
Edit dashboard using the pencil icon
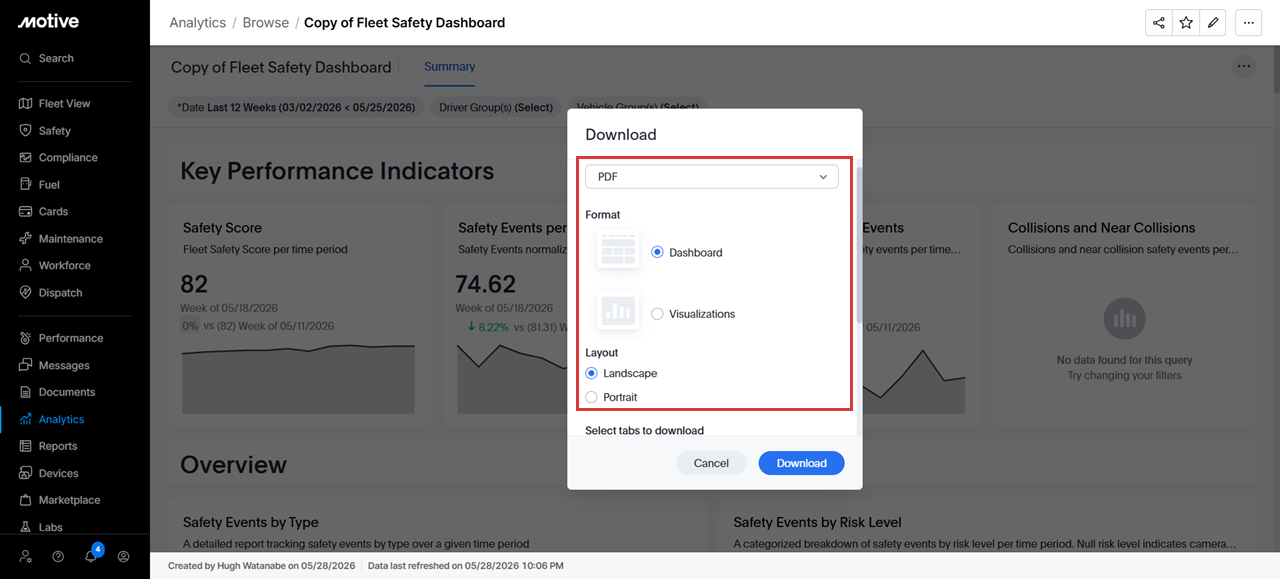[1213, 23]
